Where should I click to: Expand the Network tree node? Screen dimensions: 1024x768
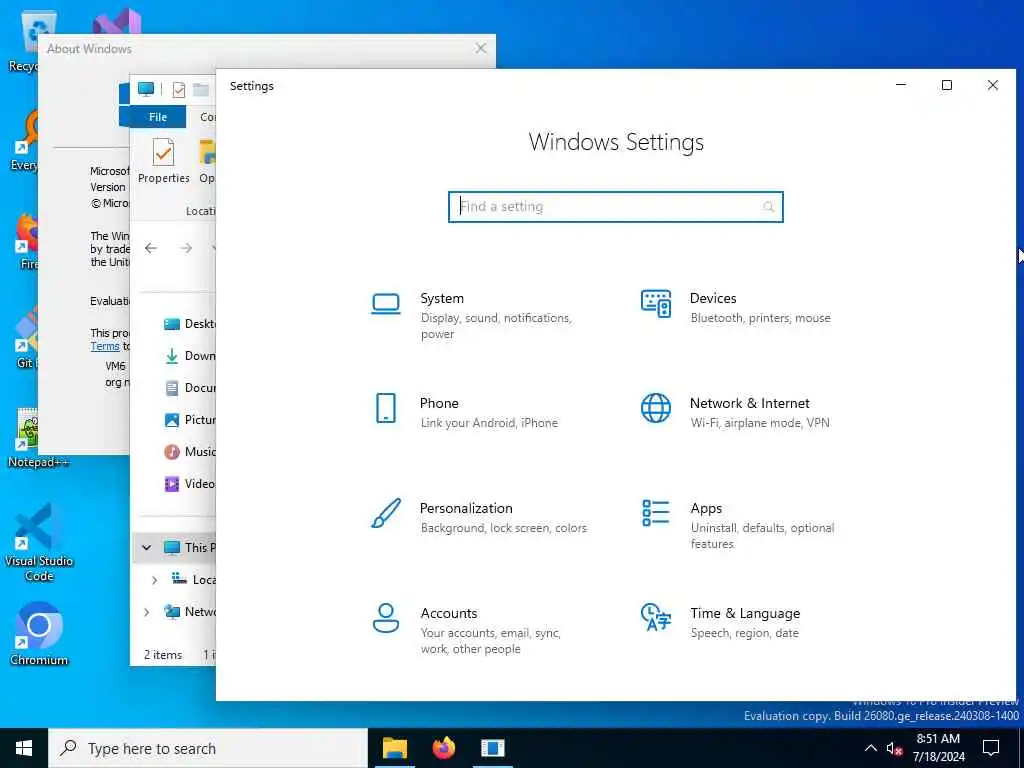click(x=146, y=612)
